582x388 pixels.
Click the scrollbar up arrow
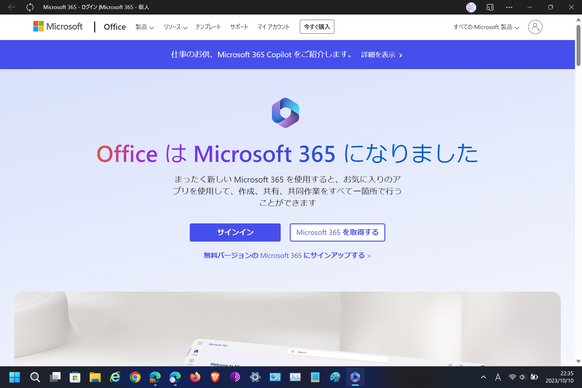click(x=578, y=19)
